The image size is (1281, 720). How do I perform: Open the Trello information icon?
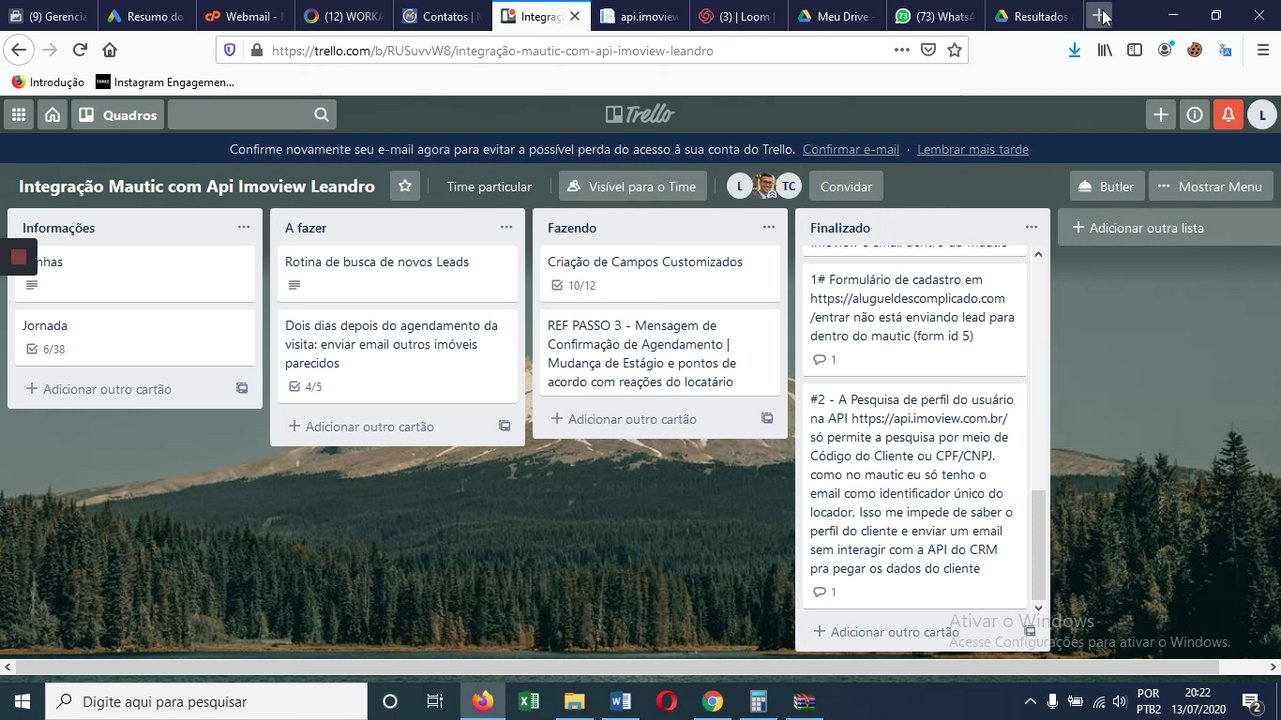[x=1194, y=115]
